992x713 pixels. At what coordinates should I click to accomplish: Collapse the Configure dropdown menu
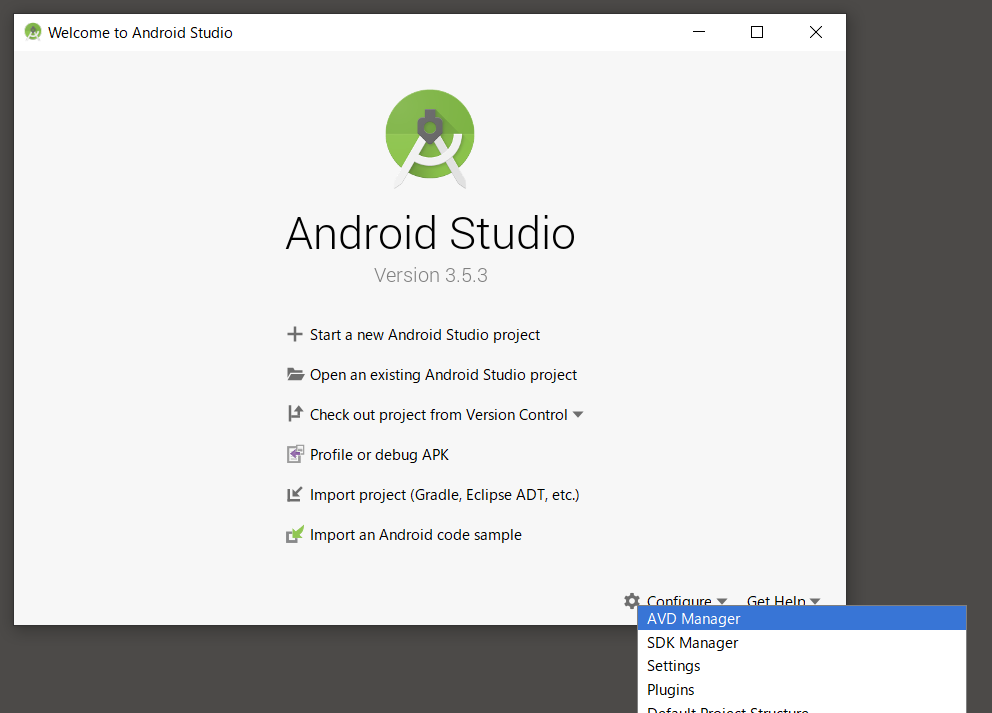tap(686, 600)
